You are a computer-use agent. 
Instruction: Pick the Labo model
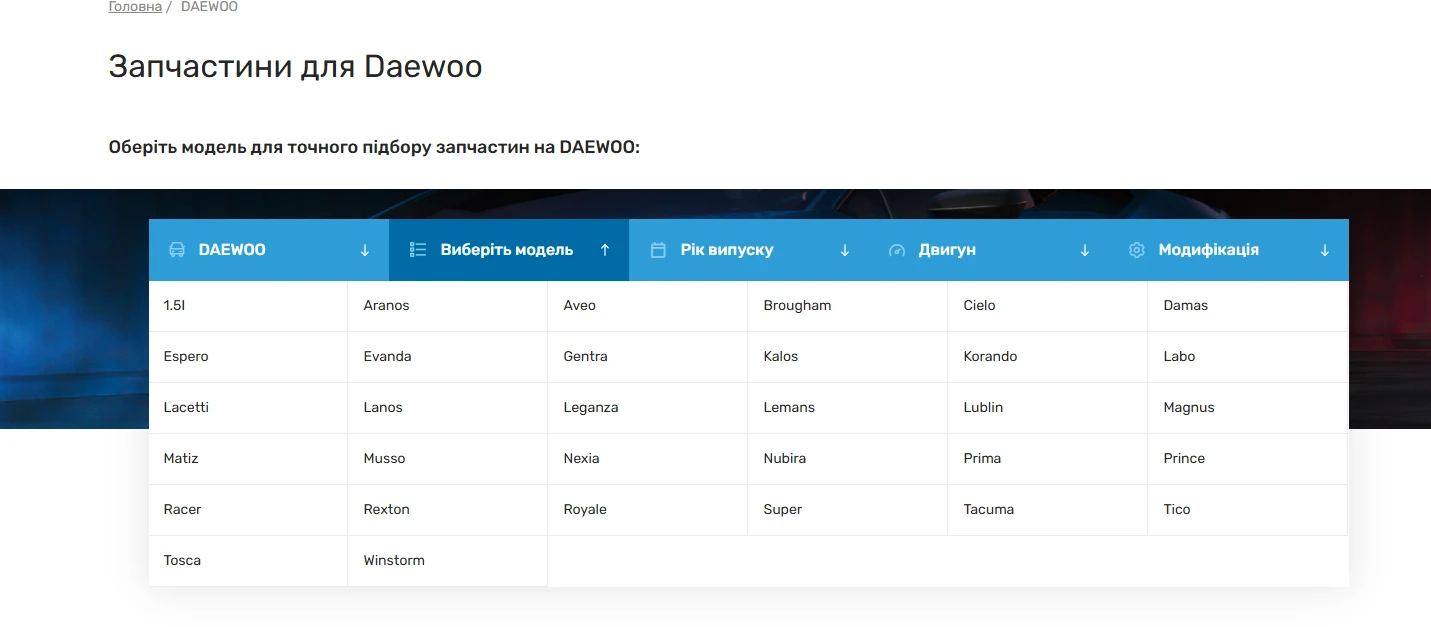(x=1248, y=357)
